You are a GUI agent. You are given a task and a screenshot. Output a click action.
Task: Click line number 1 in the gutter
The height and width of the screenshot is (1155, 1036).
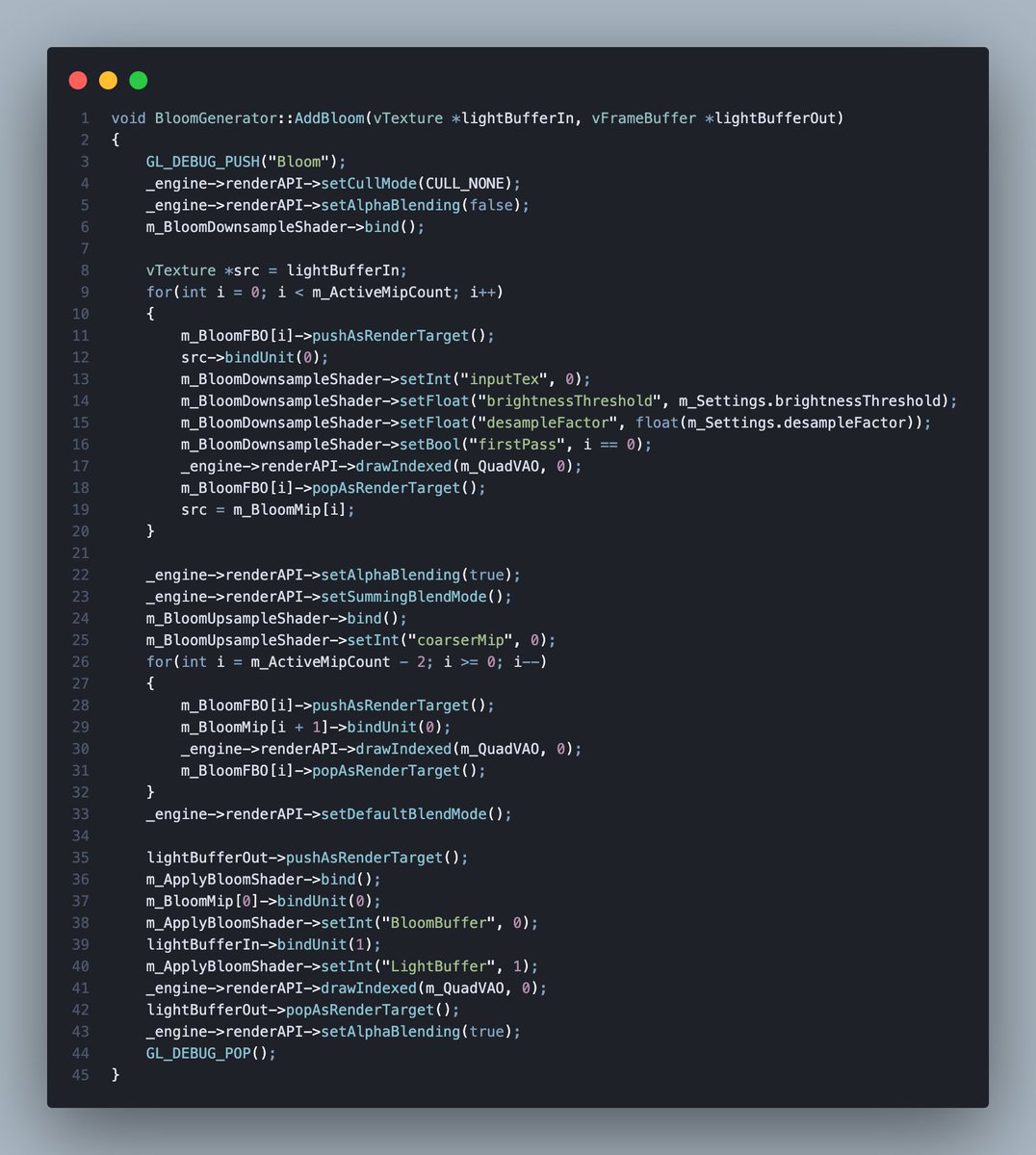coord(85,118)
